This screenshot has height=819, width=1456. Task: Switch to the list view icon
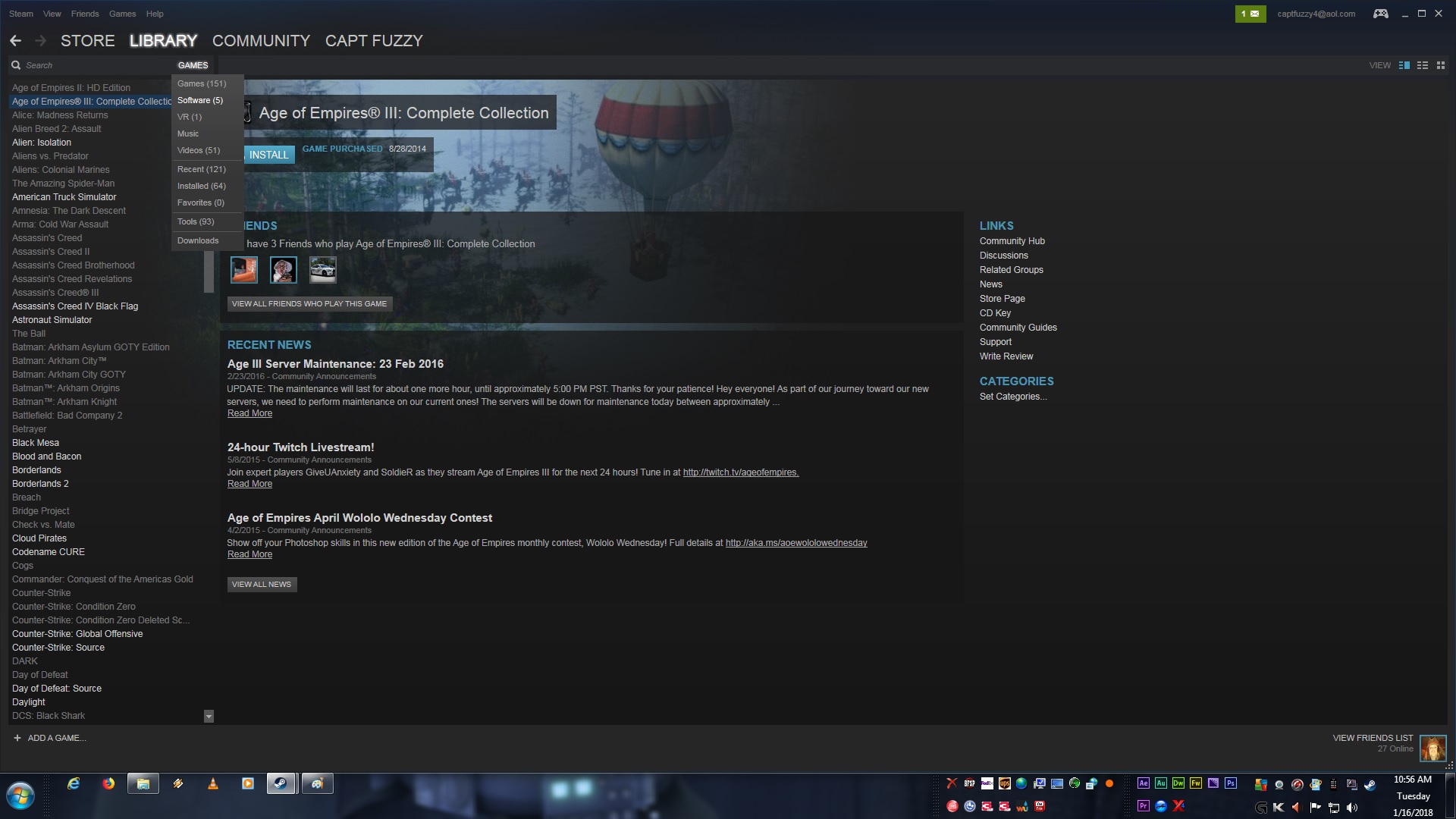click(x=1423, y=65)
